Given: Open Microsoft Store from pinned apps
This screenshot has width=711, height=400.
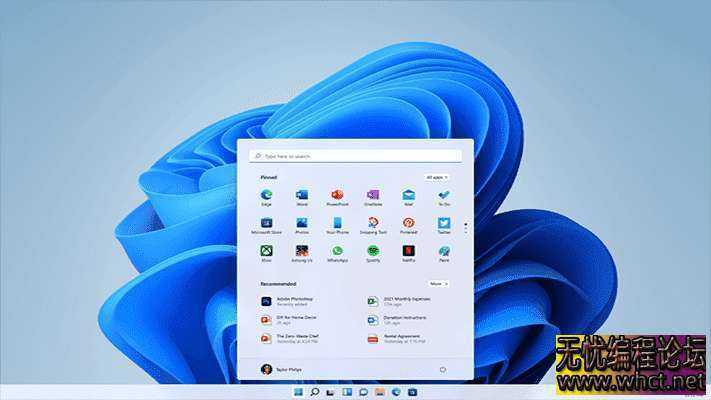Looking at the screenshot, I should [267, 223].
